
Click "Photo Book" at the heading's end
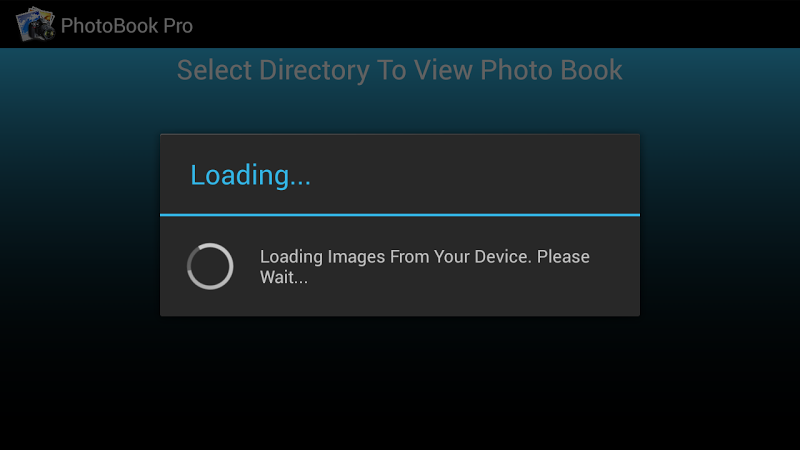click(x=551, y=70)
